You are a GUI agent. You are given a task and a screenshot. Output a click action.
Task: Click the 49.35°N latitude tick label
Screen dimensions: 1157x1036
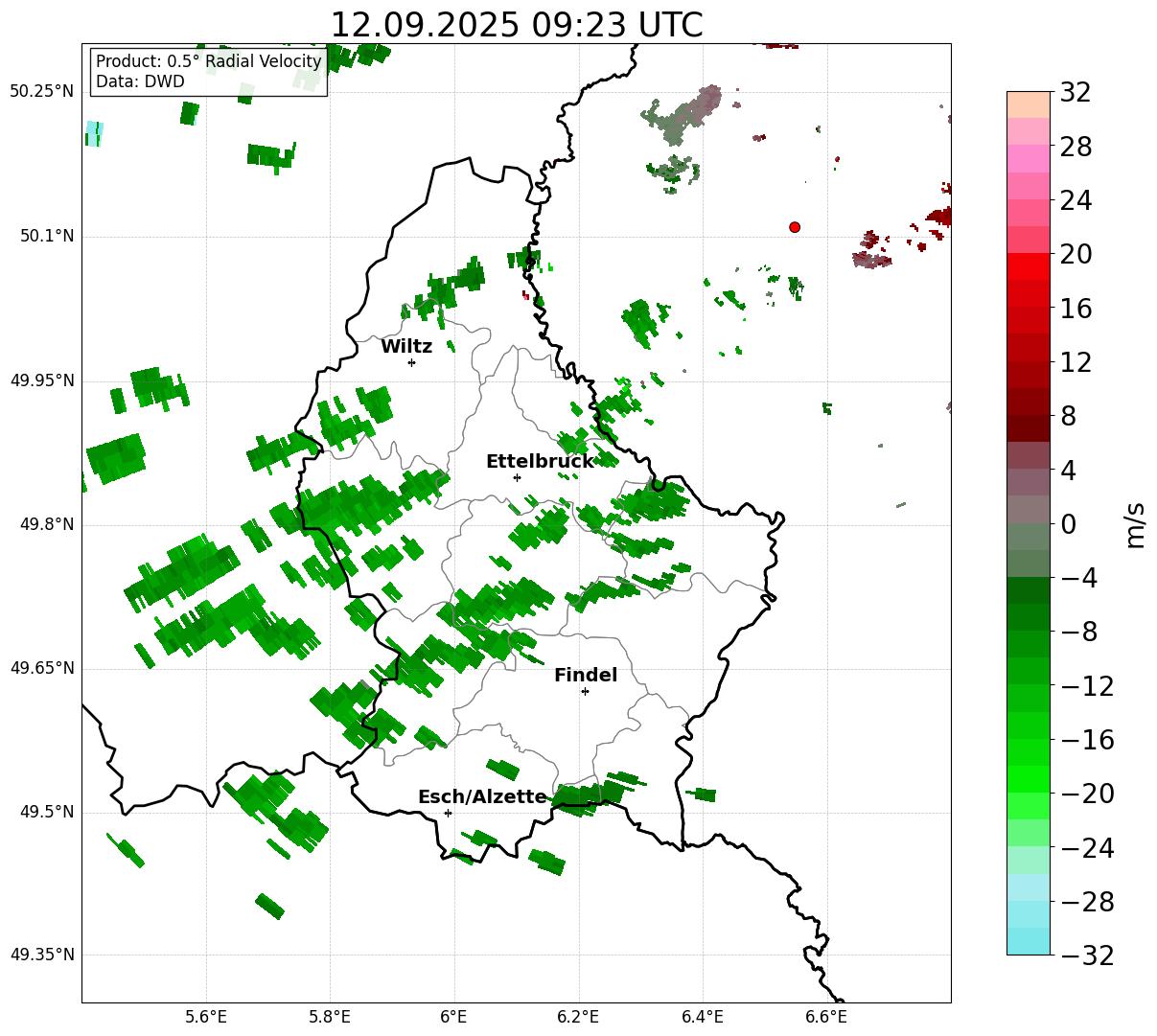coord(41,955)
